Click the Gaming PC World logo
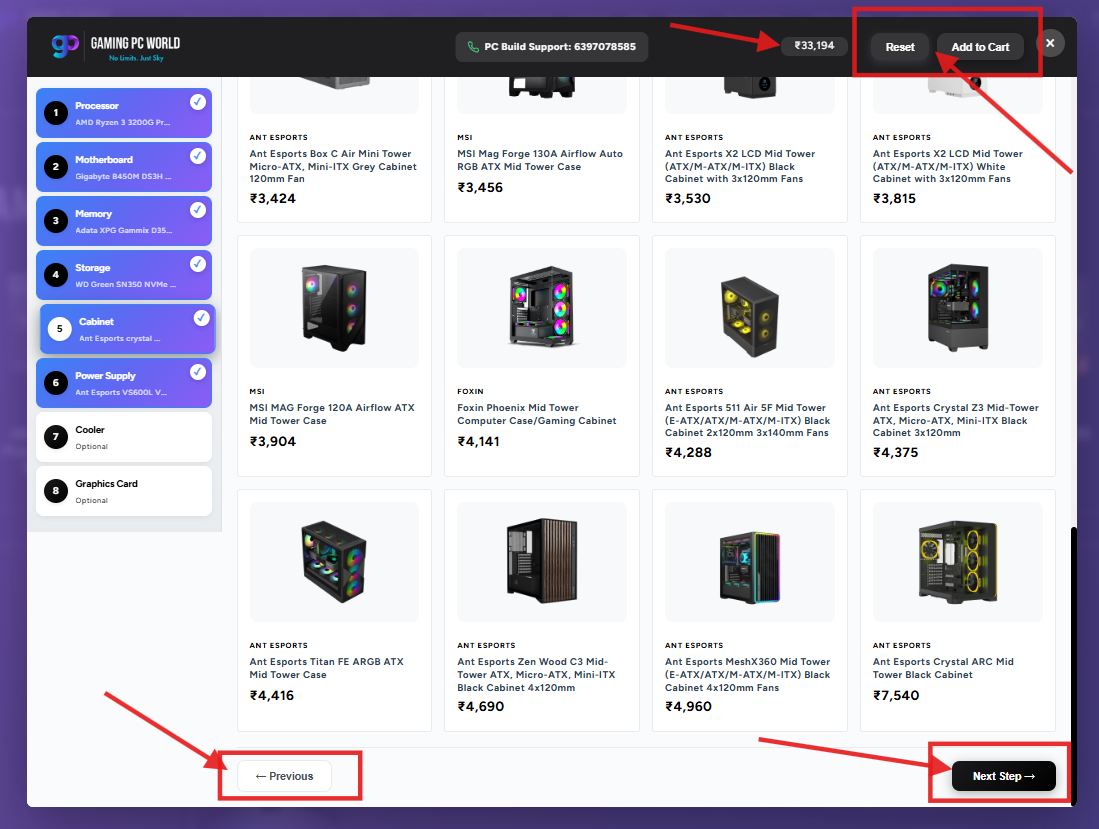The width and height of the screenshot is (1099, 829). (116, 47)
